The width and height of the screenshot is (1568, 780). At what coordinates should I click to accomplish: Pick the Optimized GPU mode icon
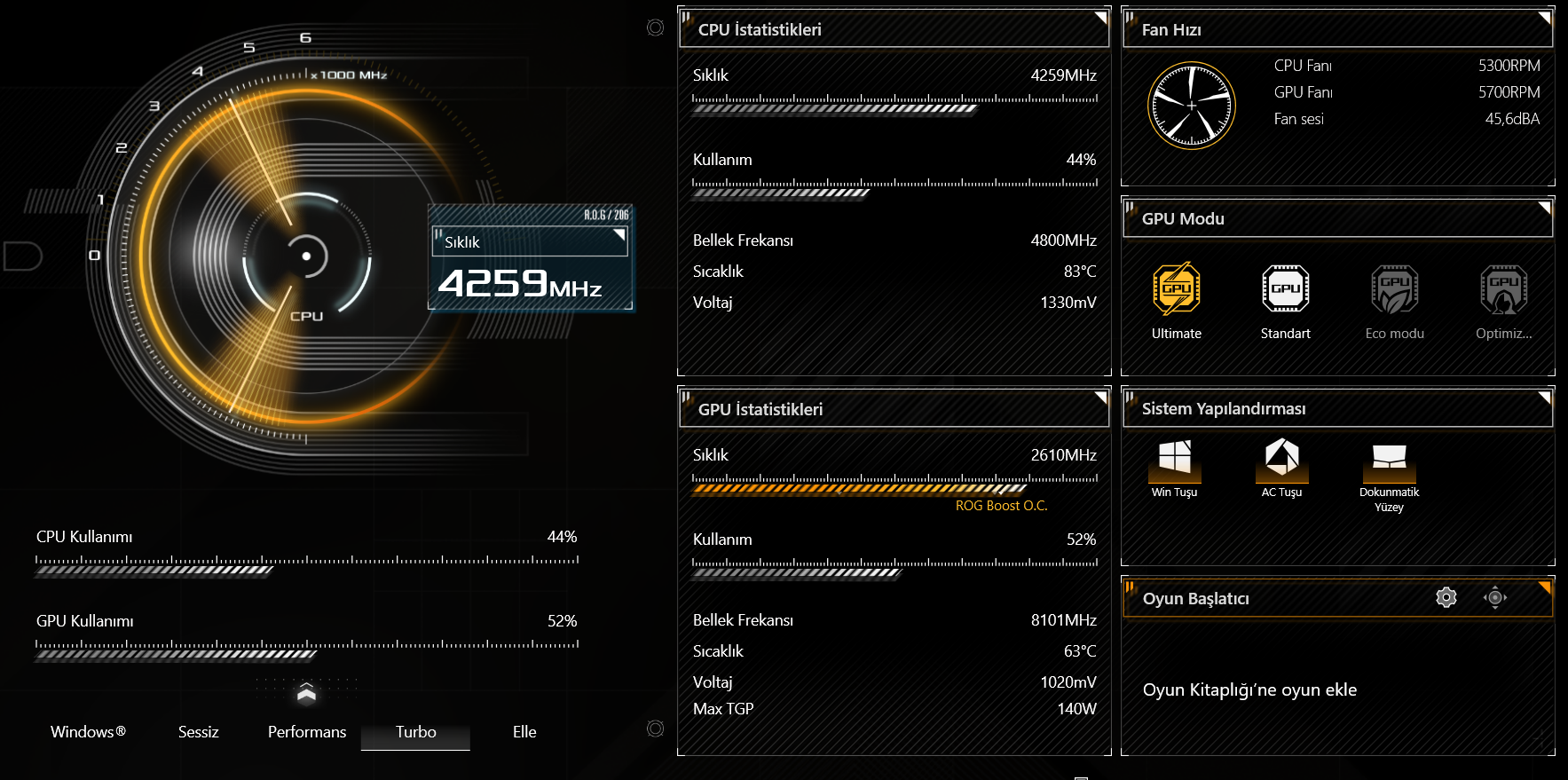click(x=1504, y=289)
